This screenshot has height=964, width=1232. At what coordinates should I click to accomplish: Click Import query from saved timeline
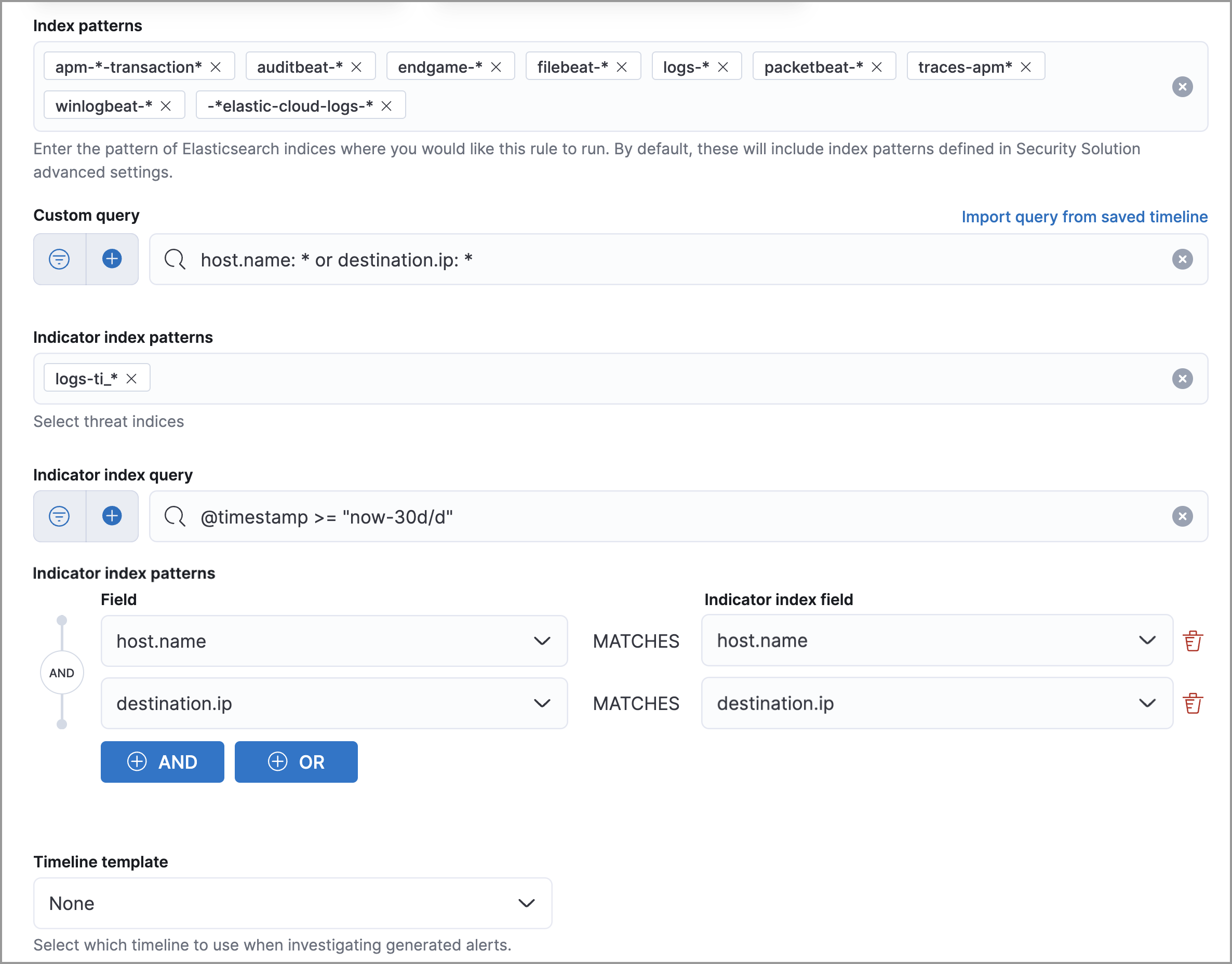click(x=1084, y=217)
